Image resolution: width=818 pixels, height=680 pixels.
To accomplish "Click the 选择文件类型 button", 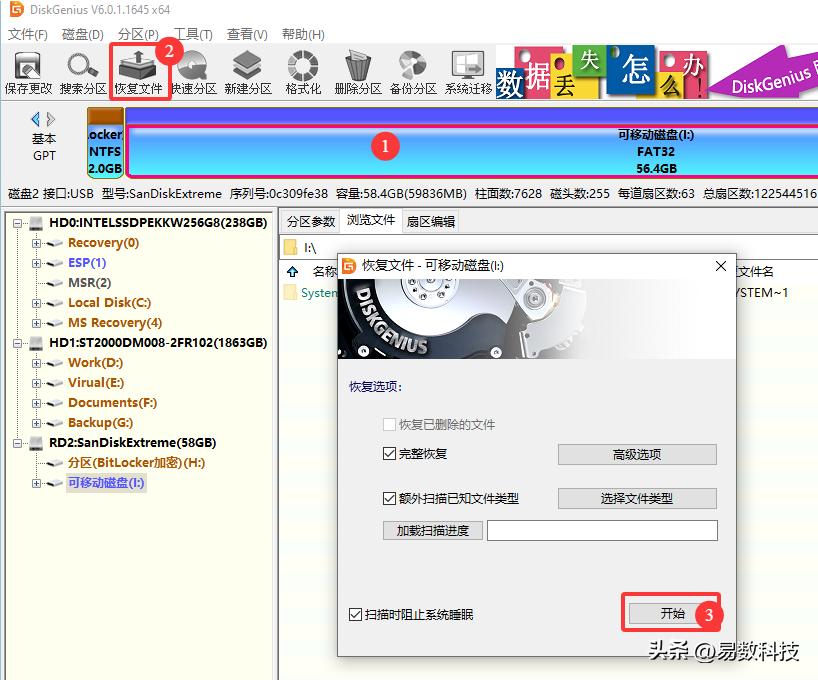I will (637, 498).
